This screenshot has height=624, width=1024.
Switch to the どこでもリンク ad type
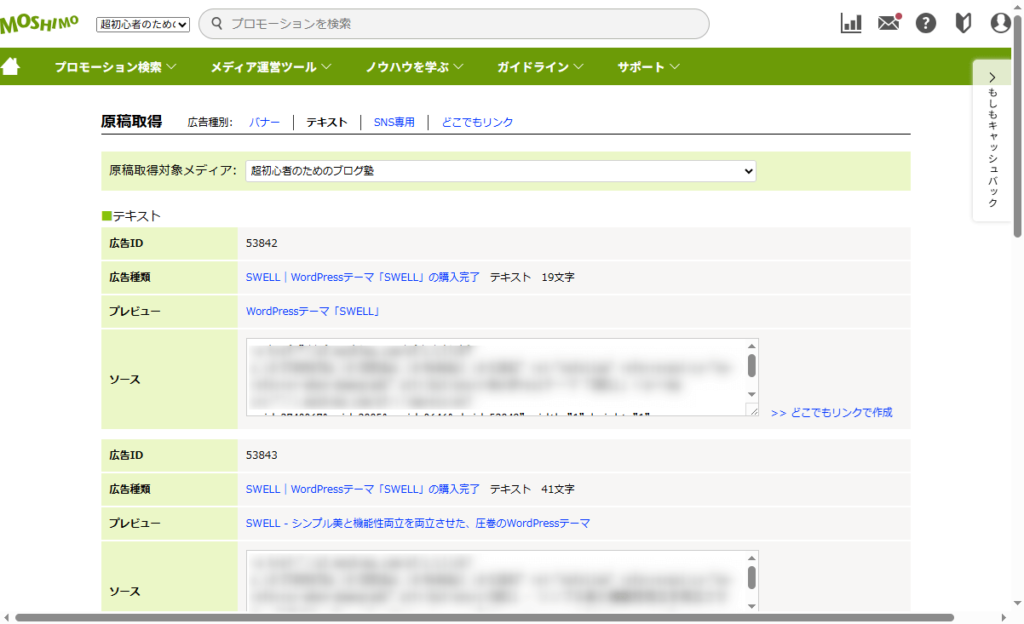tap(477, 122)
